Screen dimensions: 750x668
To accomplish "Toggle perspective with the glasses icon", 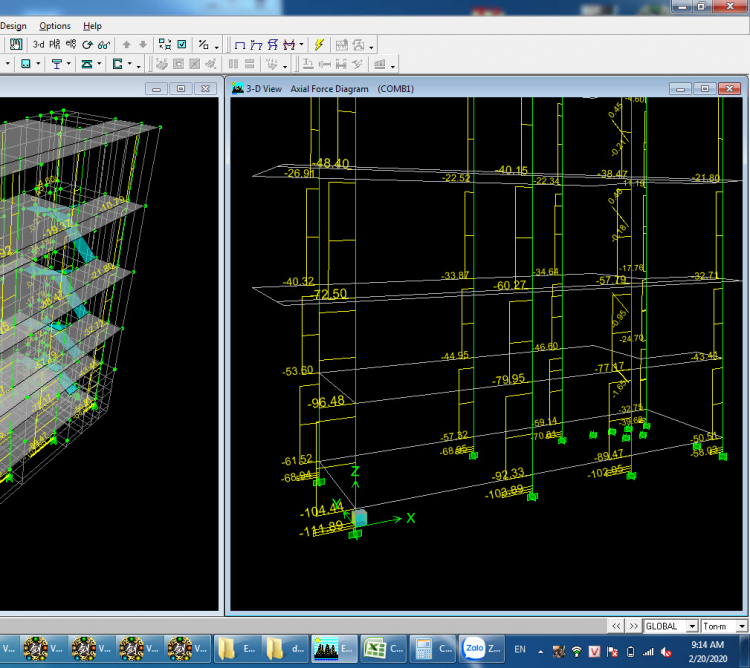I will click(x=103, y=44).
